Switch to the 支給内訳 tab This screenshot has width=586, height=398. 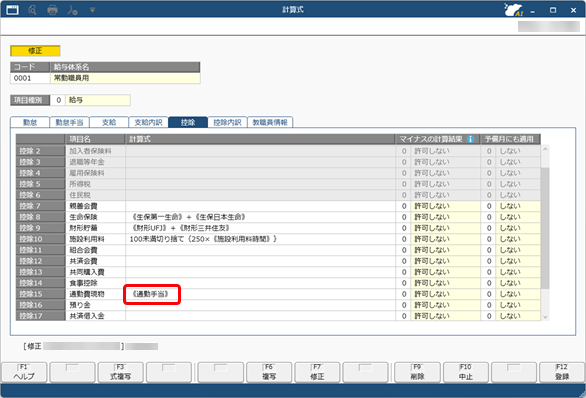pos(148,122)
